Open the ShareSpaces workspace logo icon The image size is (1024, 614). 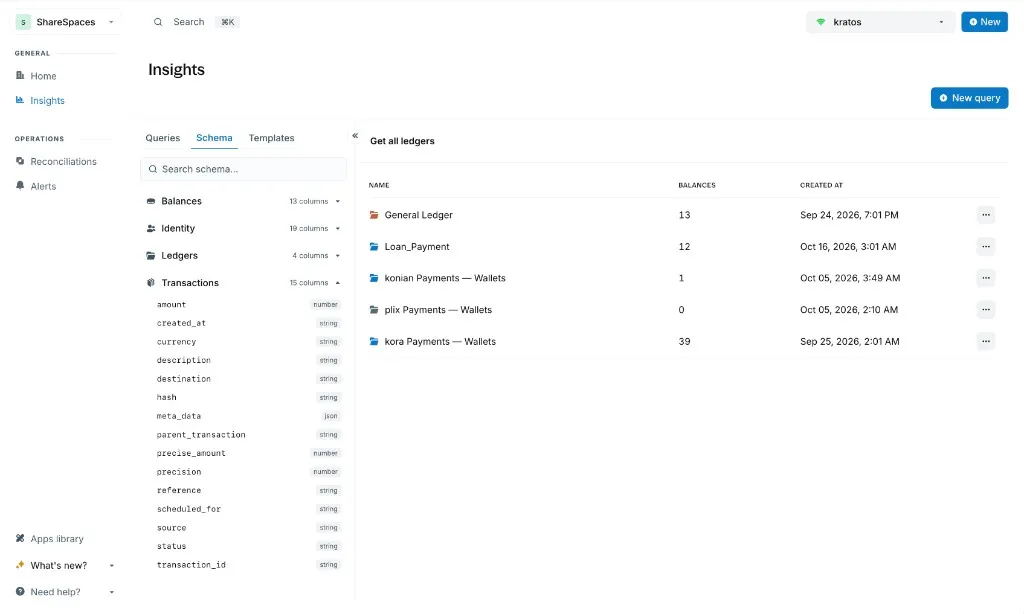coord(23,22)
